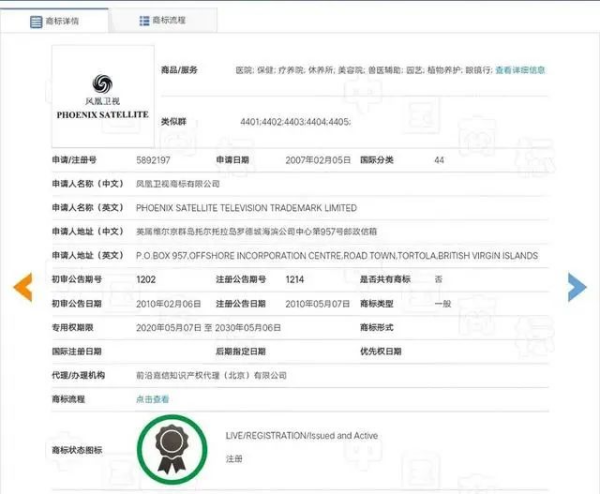Image resolution: width=600 pixels, height=494 pixels.
Task: Click the 点击查看 link in 商标流程 row
Action: click(153, 399)
